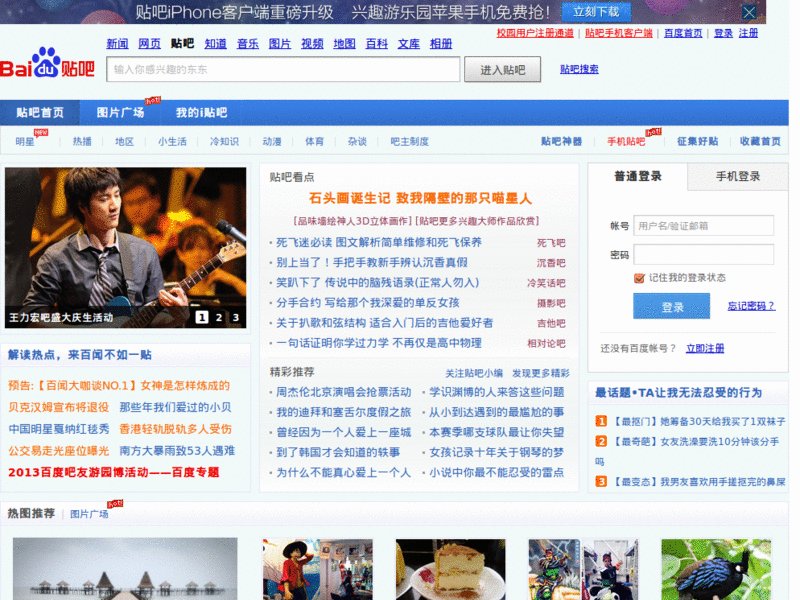Focus the 密码 password field

[x=704, y=255]
